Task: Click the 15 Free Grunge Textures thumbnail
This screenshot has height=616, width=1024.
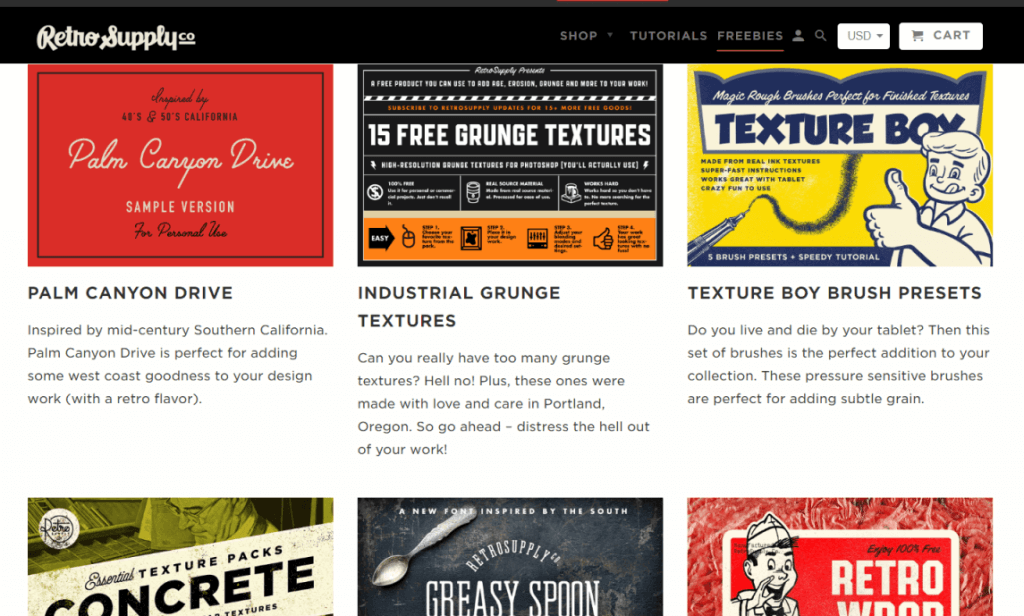Action: 510,165
